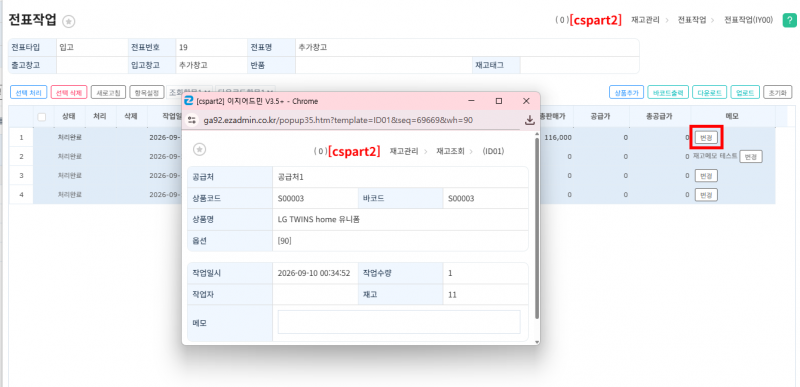
Task: Click the download icon in popup address bar
Action: tap(530, 120)
